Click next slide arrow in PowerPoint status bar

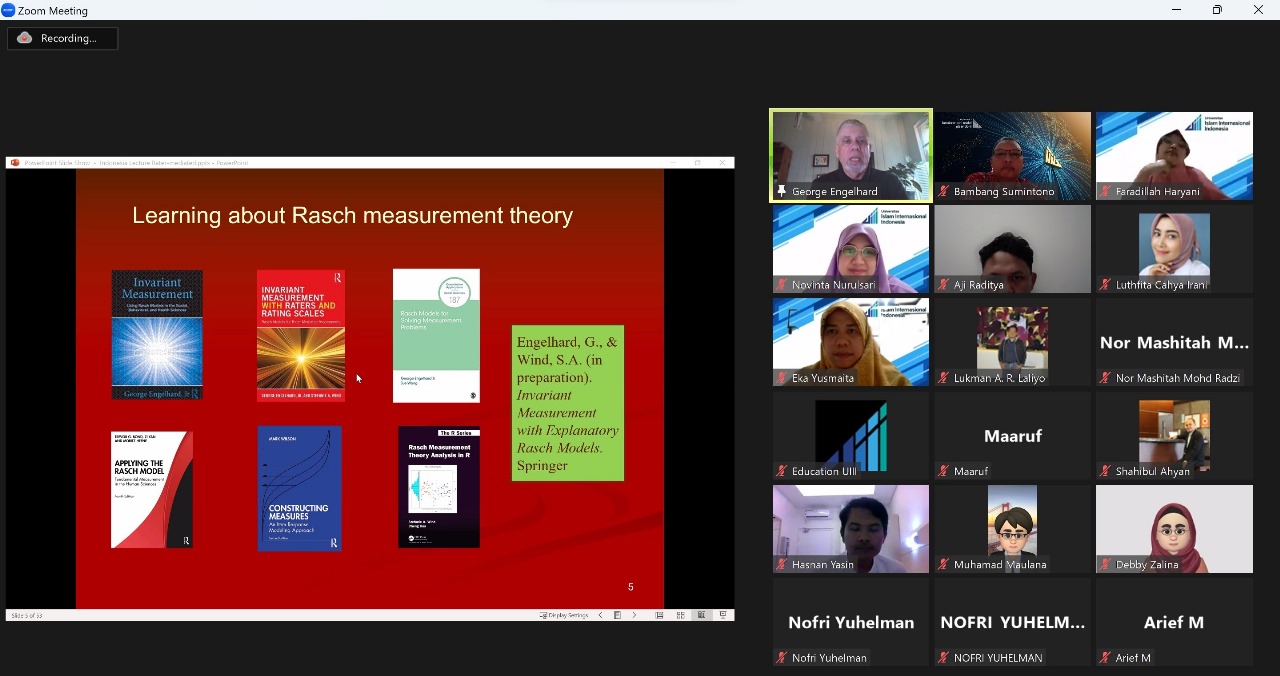pyautogui.click(x=634, y=615)
